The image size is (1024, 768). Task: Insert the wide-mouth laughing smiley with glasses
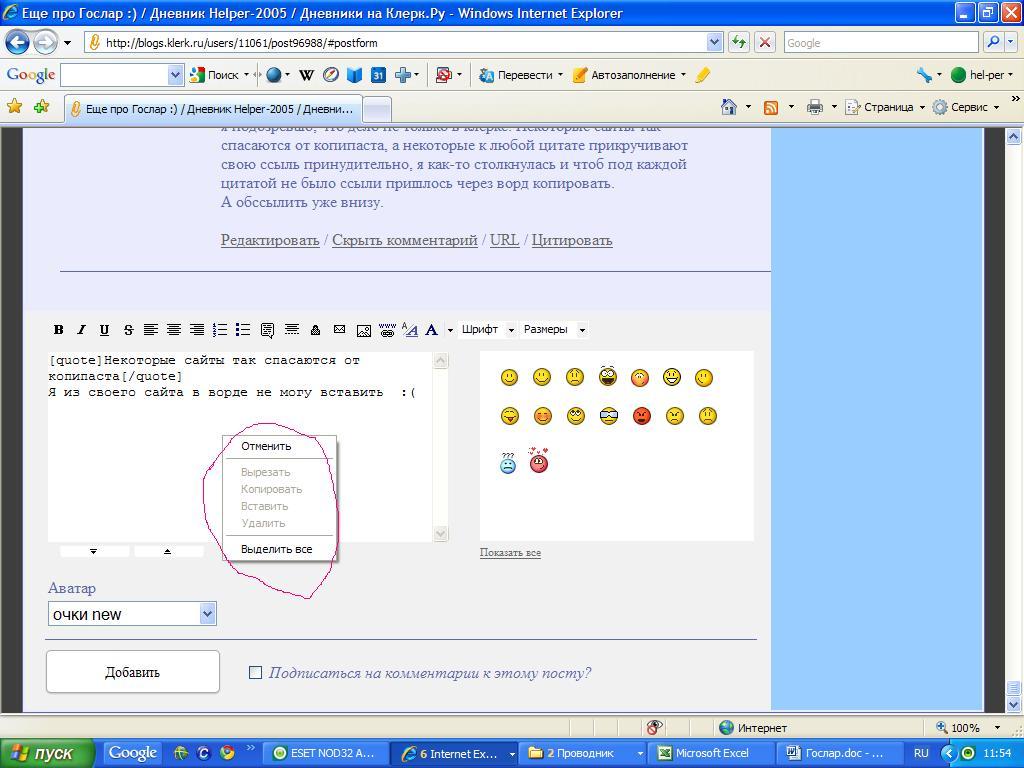607,376
